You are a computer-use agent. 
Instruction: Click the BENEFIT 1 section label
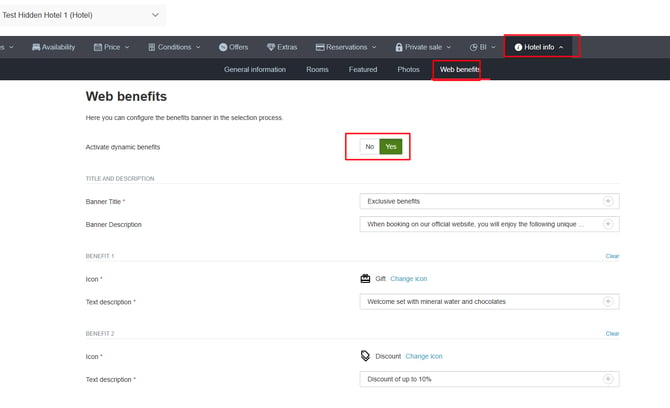click(x=100, y=256)
